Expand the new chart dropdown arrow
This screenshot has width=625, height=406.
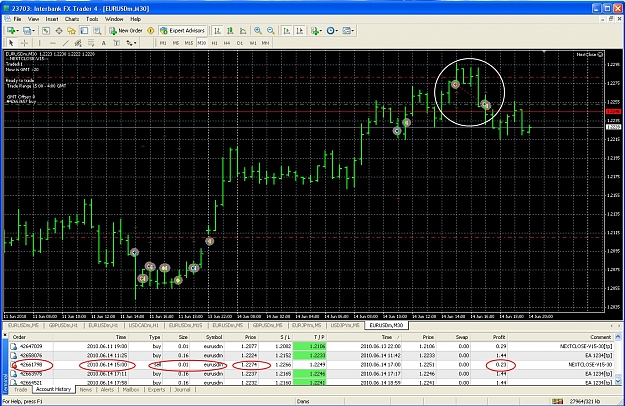17,31
